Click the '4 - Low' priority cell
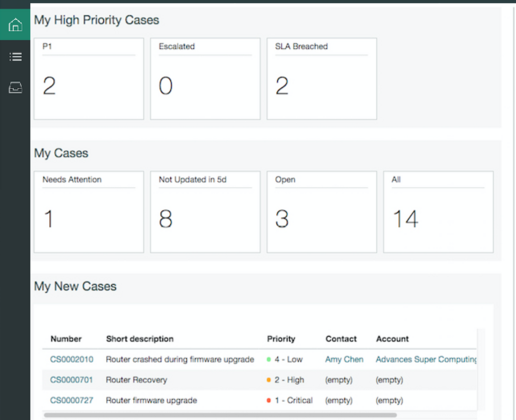Viewport: 516px width, 420px height. 285,359
